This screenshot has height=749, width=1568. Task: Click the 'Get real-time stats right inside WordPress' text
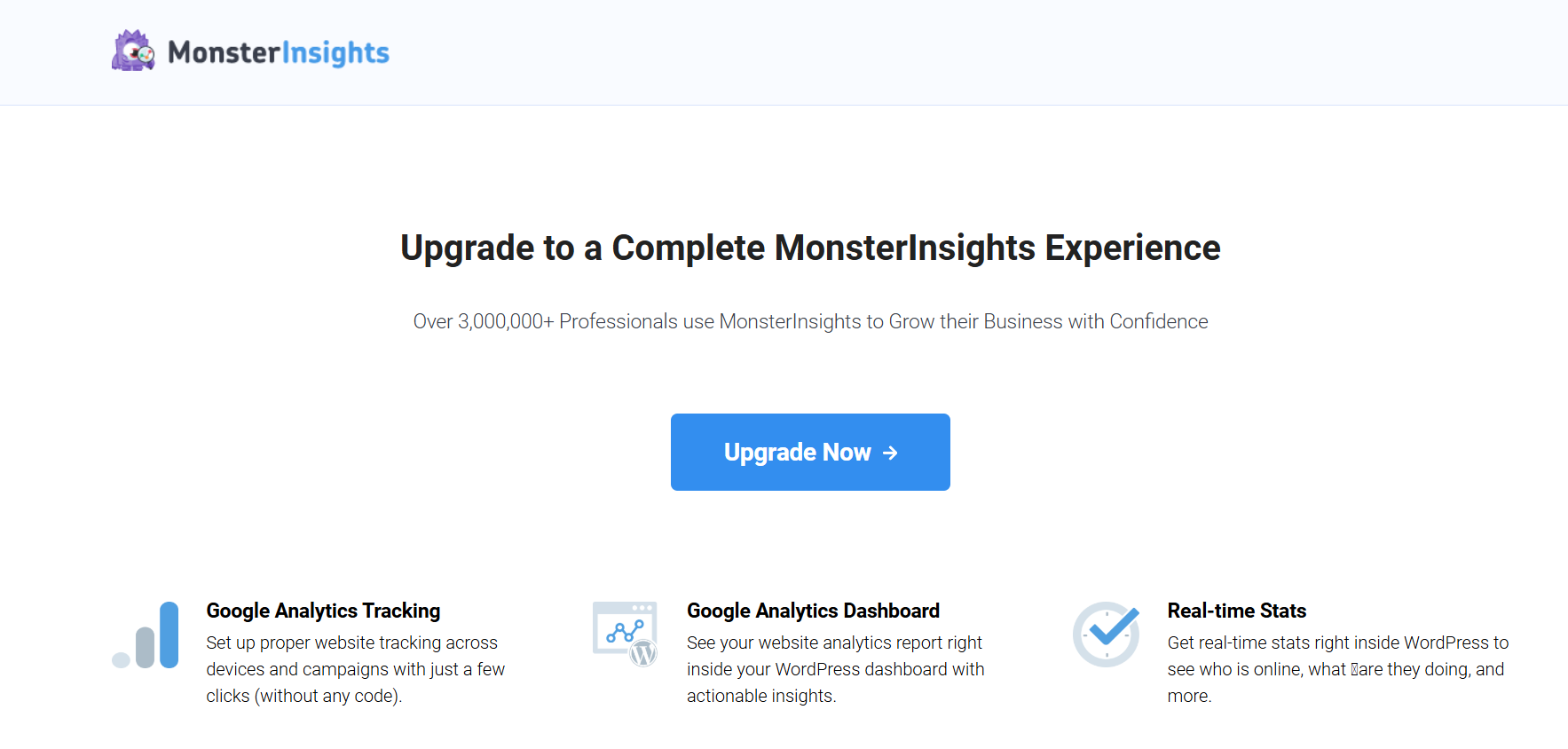[x=1337, y=643]
